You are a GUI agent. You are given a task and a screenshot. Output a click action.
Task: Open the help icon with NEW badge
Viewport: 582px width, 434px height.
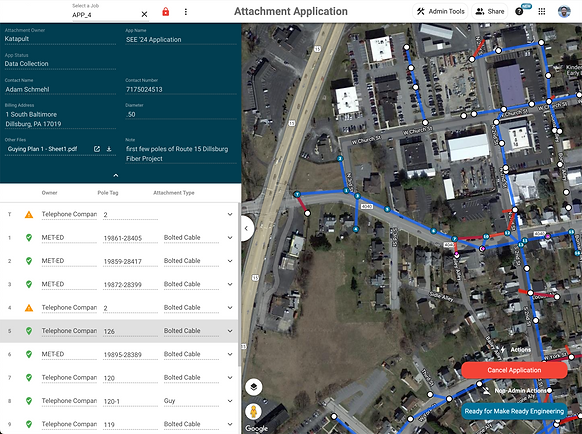tap(520, 11)
